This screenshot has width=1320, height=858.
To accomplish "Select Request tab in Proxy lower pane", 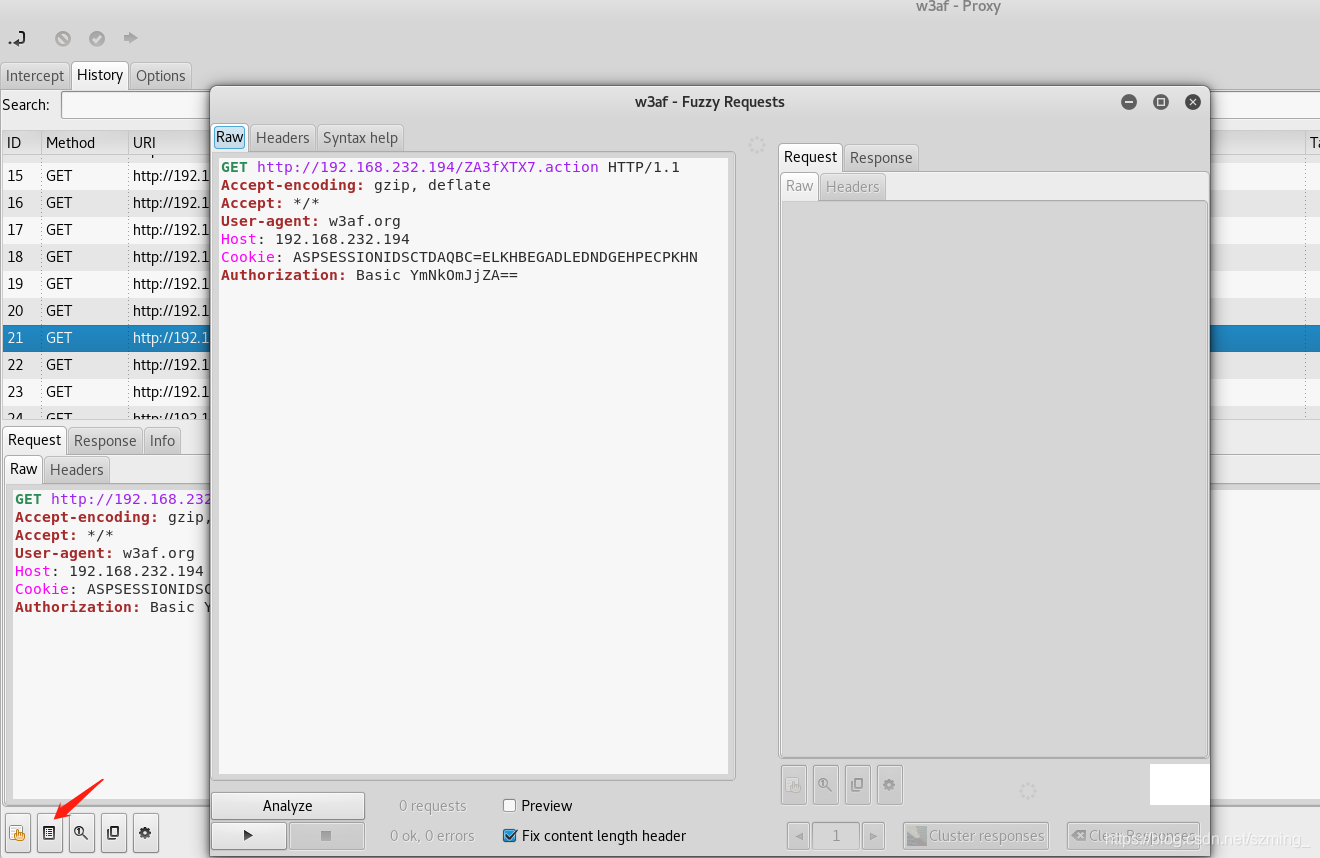I will (x=35, y=440).
